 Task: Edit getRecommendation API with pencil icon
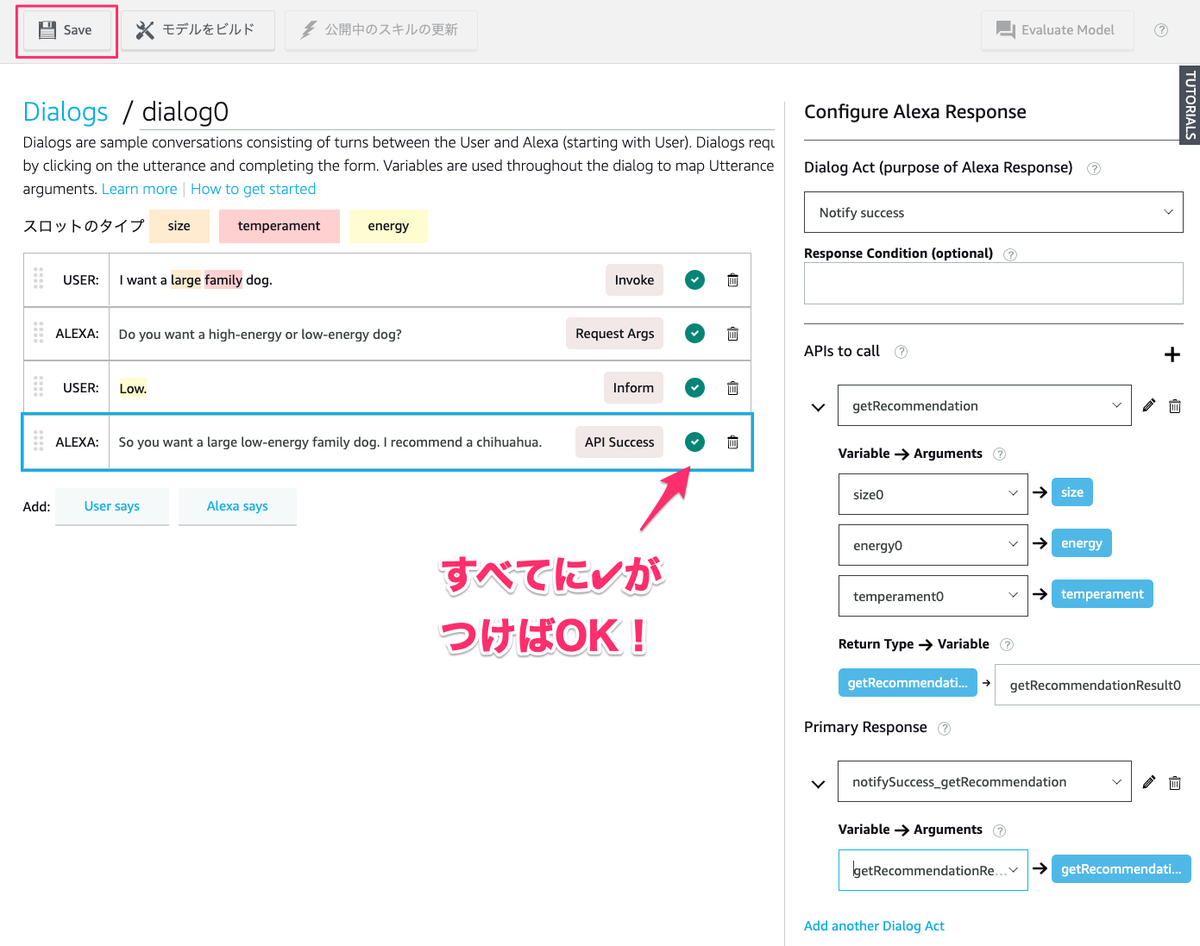(1149, 405)
